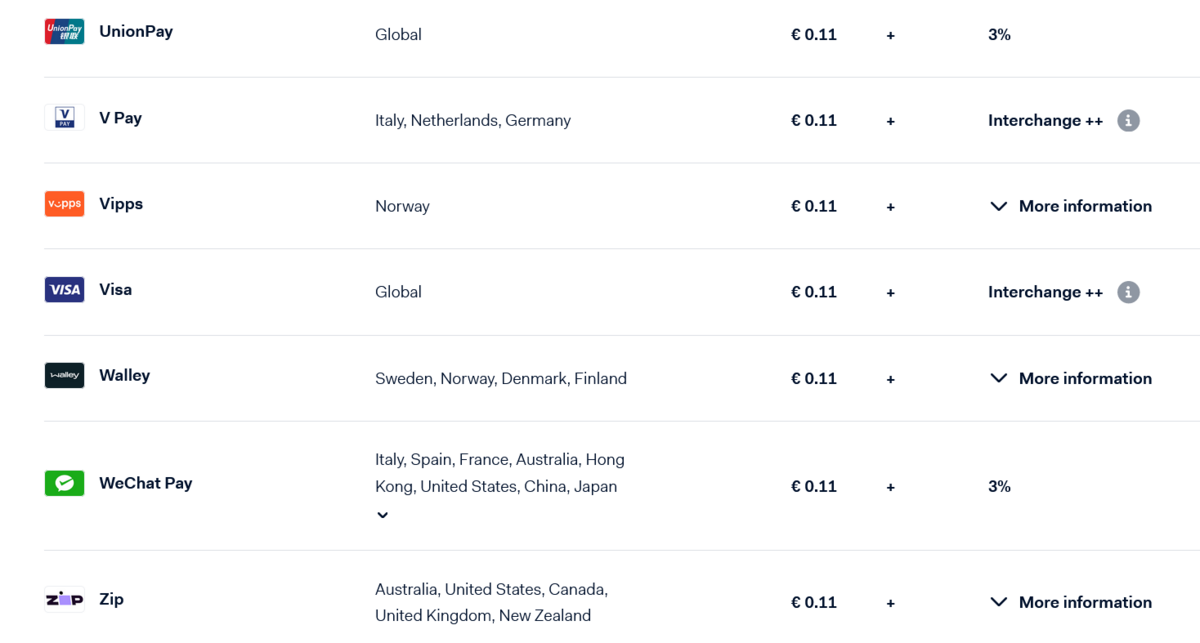Click the UnionPay logo icon
The width and height of the screenshot is (1200, 643).
64,32
